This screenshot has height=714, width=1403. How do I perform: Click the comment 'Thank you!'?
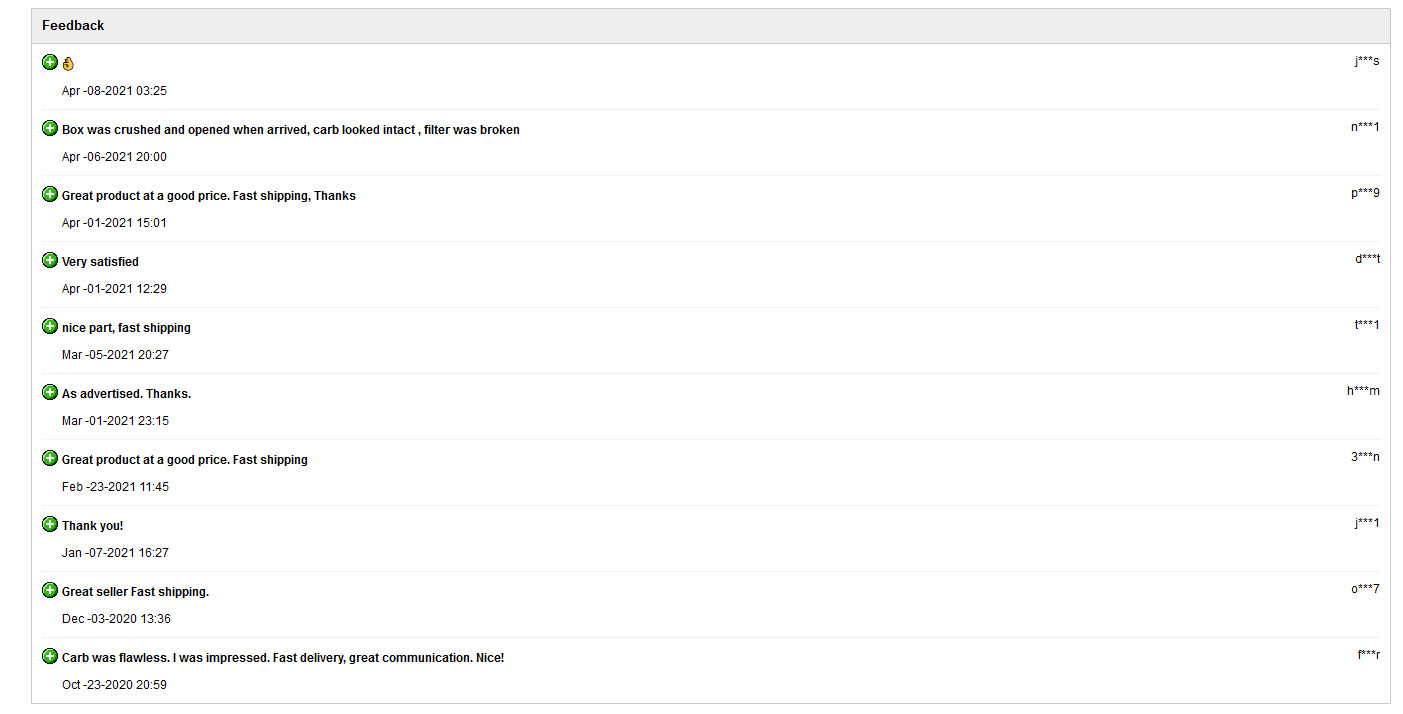[93, 526]
